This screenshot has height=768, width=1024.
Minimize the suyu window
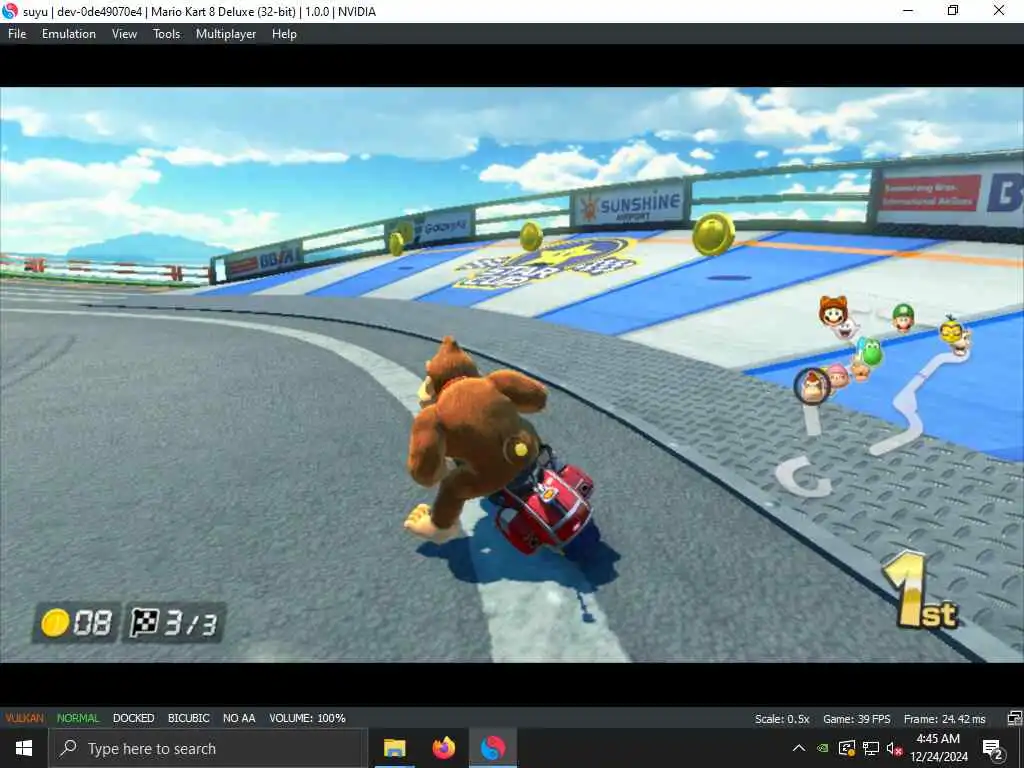pos(908,10)
